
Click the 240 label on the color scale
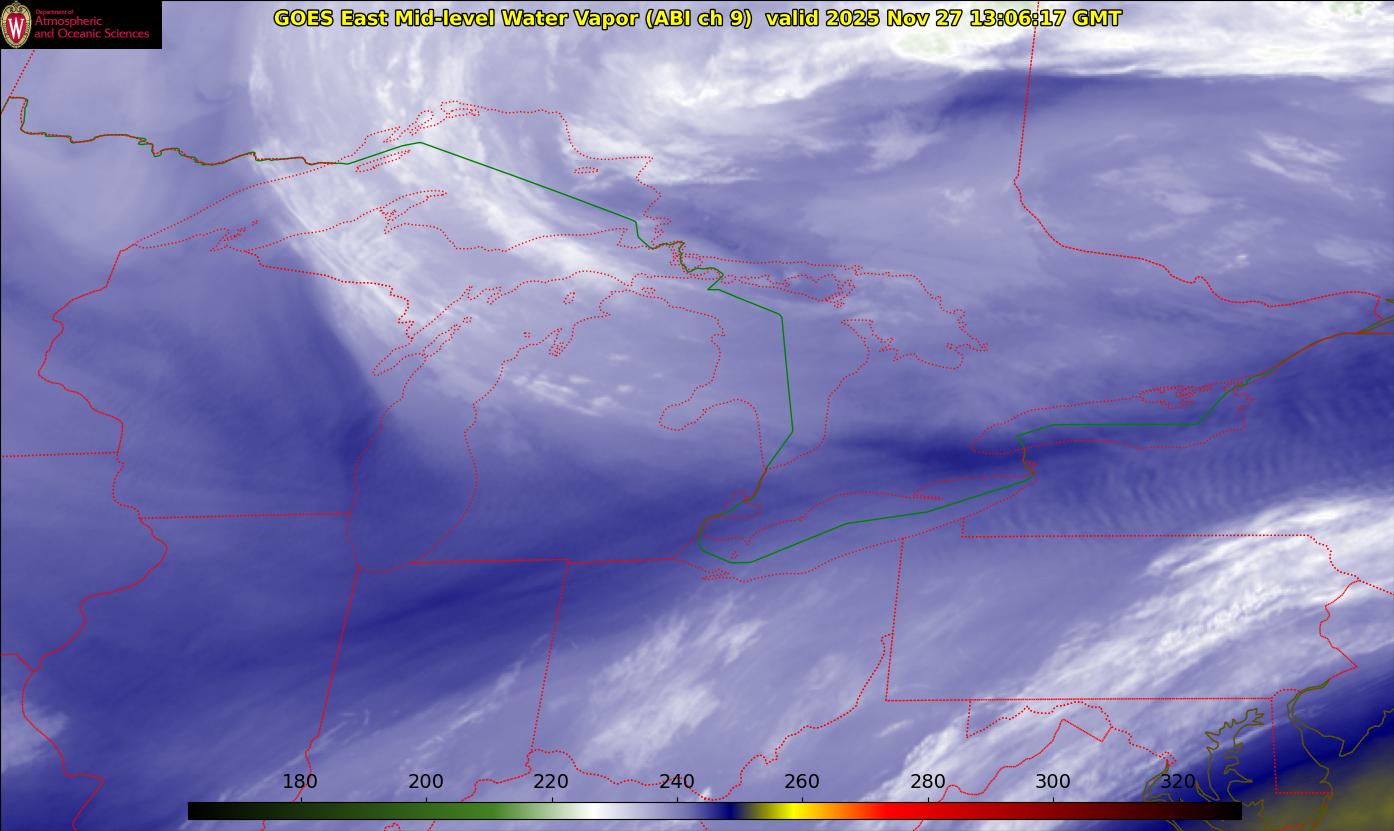tap(677, 782)
